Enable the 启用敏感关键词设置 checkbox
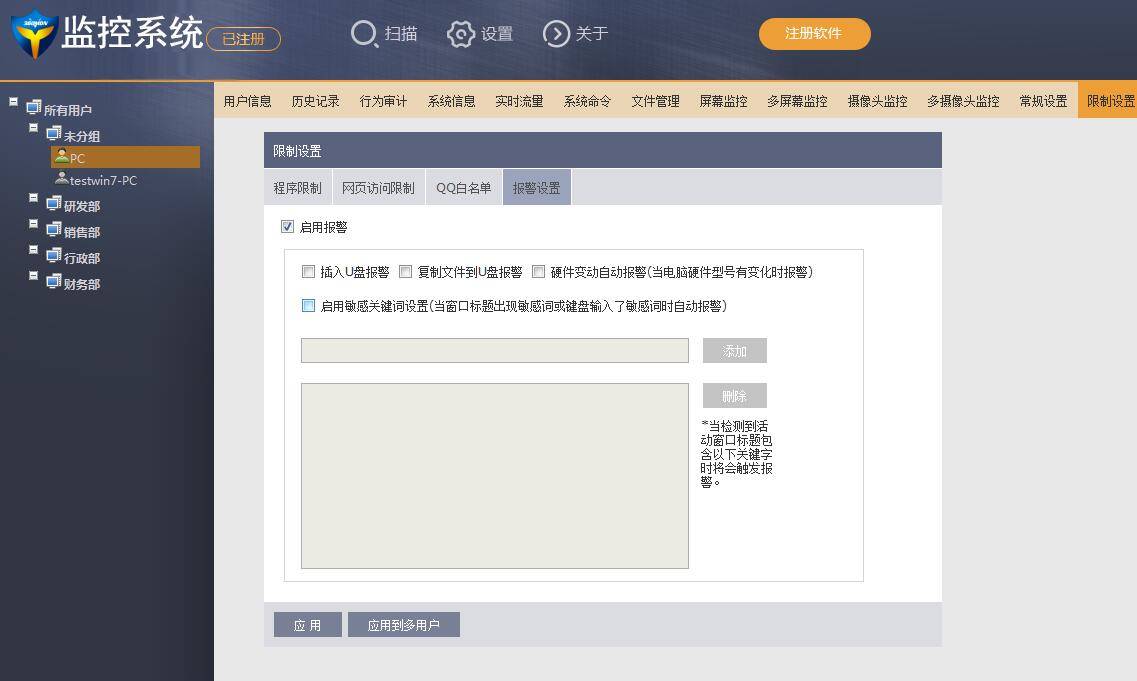Viewport: 1137px width, 681px height. pyautogui.click(x=308, y=305)
